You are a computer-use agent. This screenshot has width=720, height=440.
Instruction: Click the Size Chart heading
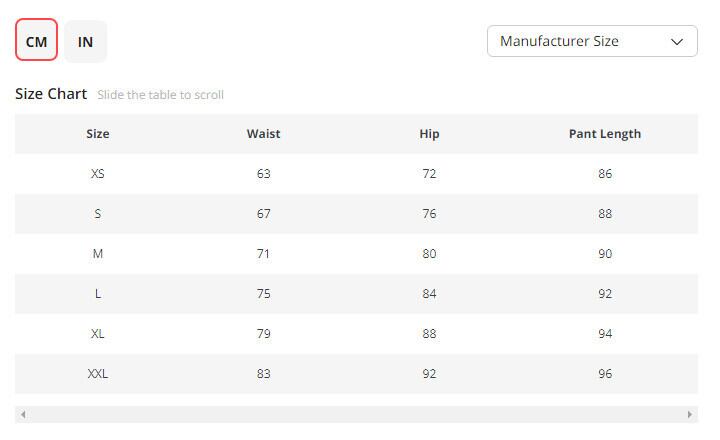tap(51, 94)
